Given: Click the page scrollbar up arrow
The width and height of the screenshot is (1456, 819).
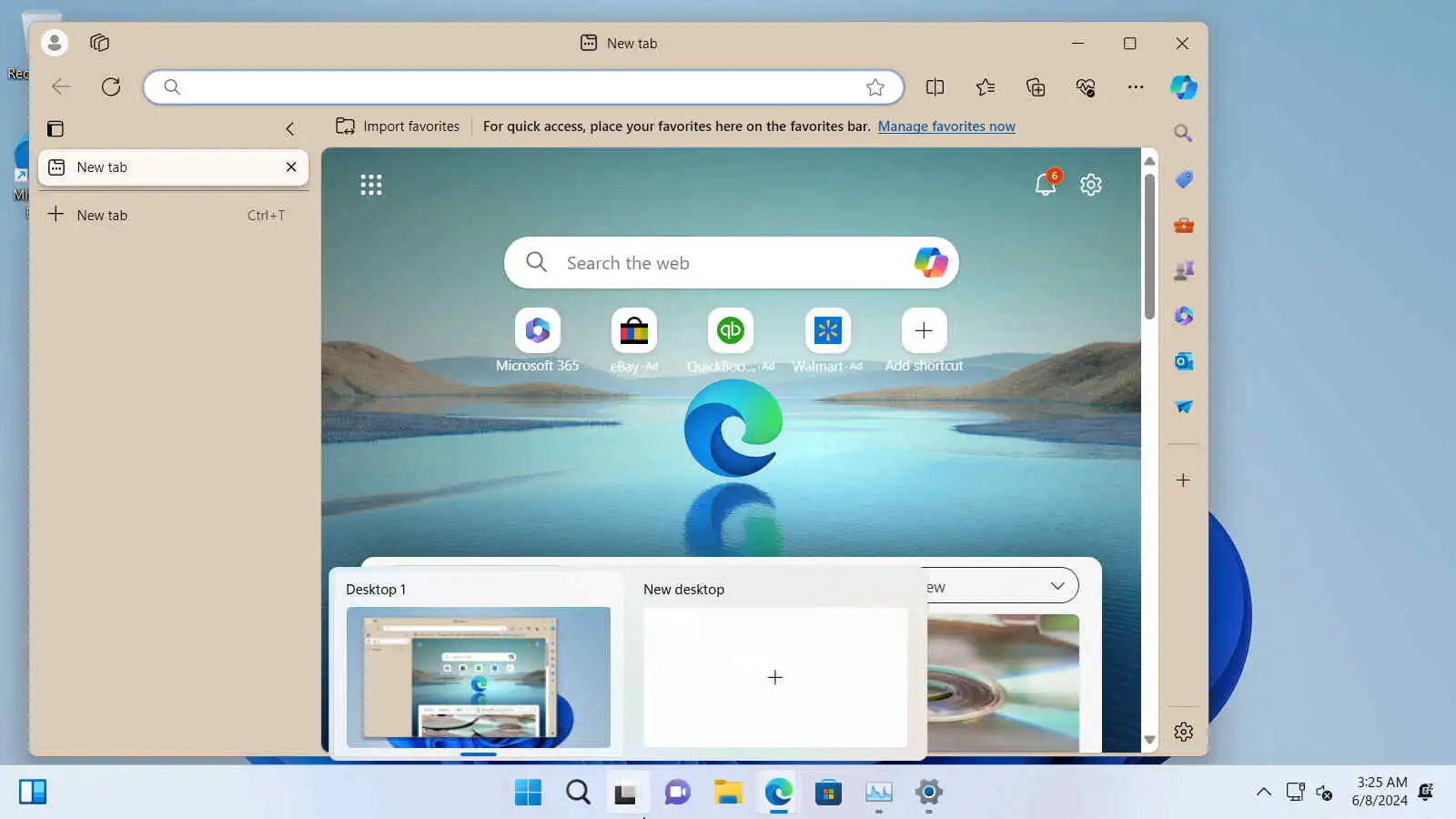Looking at the screenshot, I should [1149, 161].
